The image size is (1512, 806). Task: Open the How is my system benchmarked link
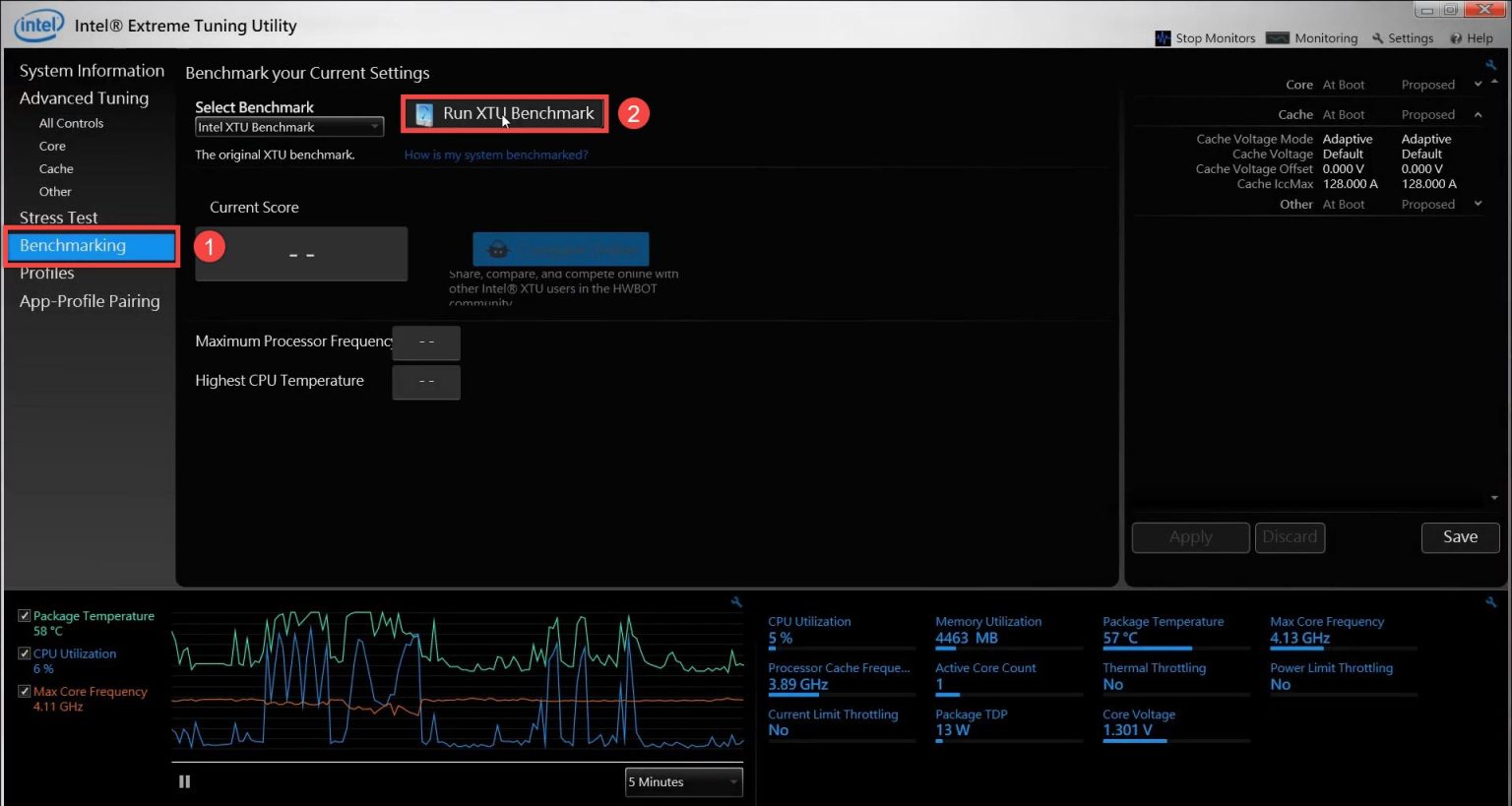[x=496, y=155]
